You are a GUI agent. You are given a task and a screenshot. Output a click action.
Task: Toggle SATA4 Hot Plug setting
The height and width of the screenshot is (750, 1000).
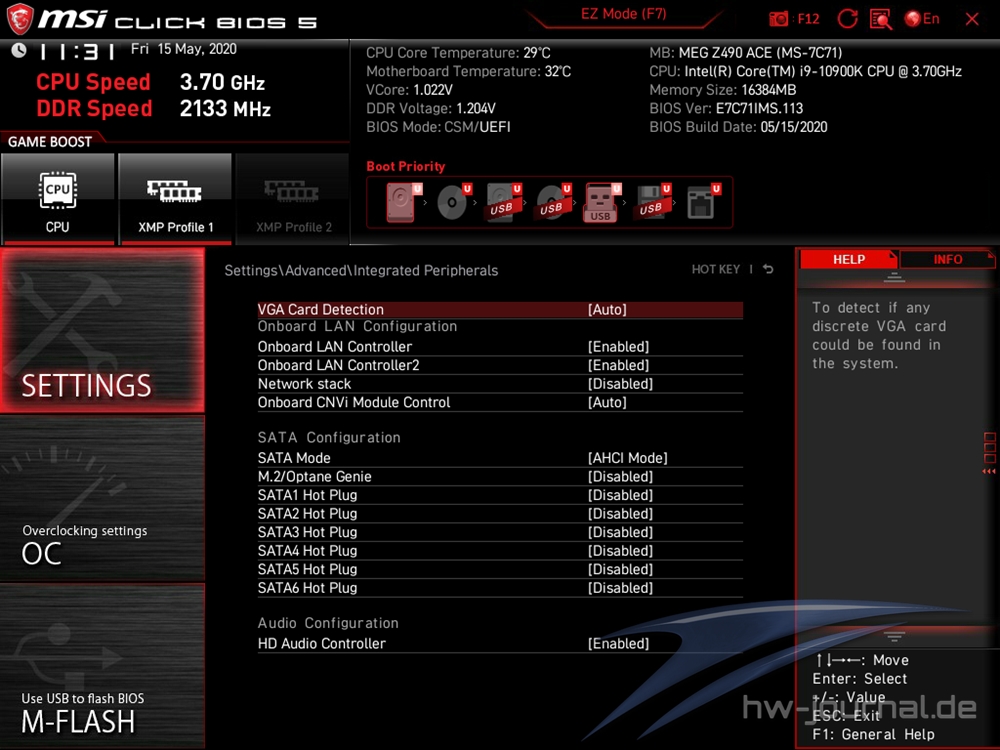500,550
